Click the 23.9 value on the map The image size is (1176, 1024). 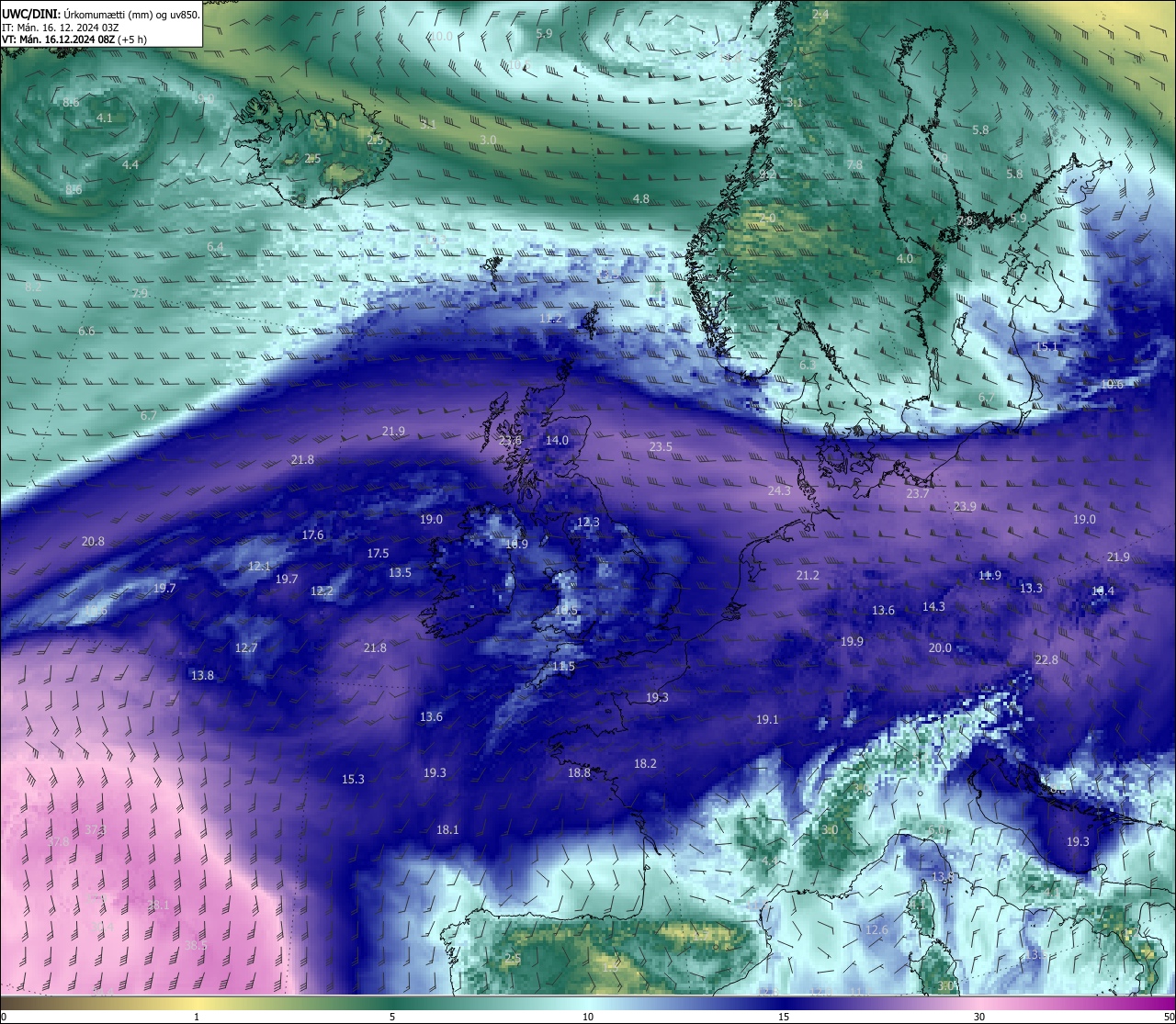(965, 506)
